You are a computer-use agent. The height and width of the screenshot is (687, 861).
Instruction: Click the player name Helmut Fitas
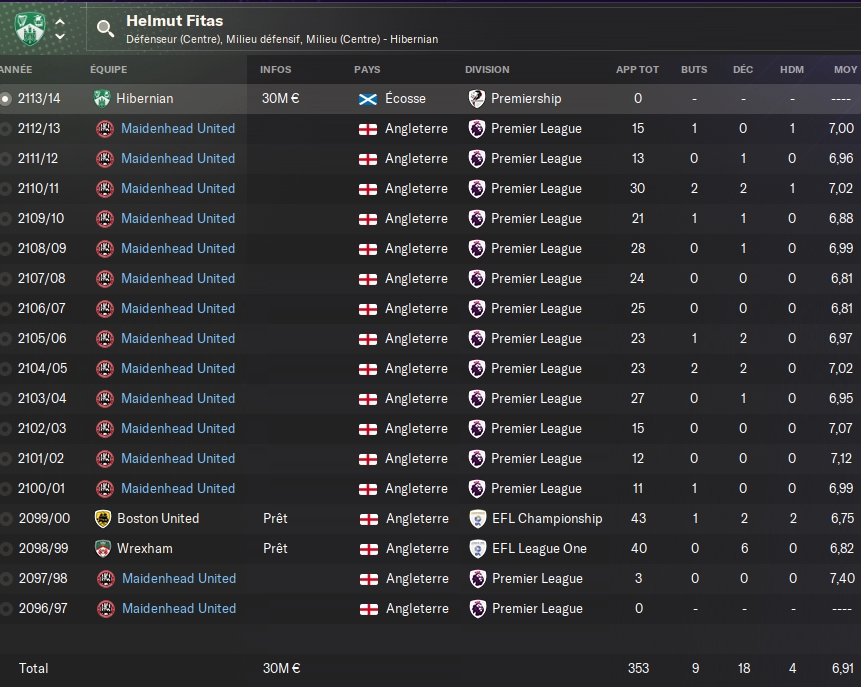pos(175,20)
